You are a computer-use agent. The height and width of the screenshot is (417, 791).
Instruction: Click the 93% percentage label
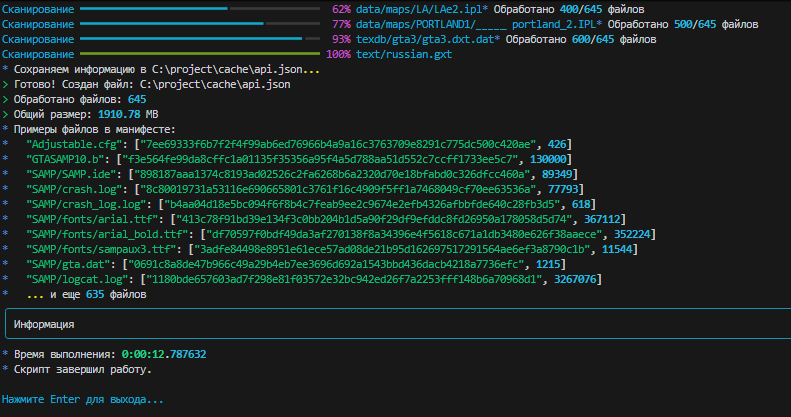click(341, 39)
